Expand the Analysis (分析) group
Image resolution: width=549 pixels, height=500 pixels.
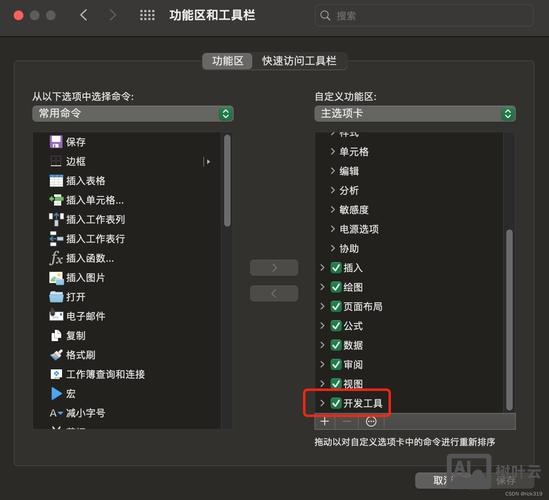click(x=333, y=190)
